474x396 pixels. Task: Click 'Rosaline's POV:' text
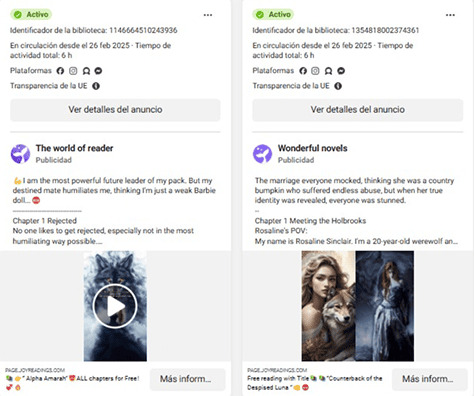[x=281, y=231]
